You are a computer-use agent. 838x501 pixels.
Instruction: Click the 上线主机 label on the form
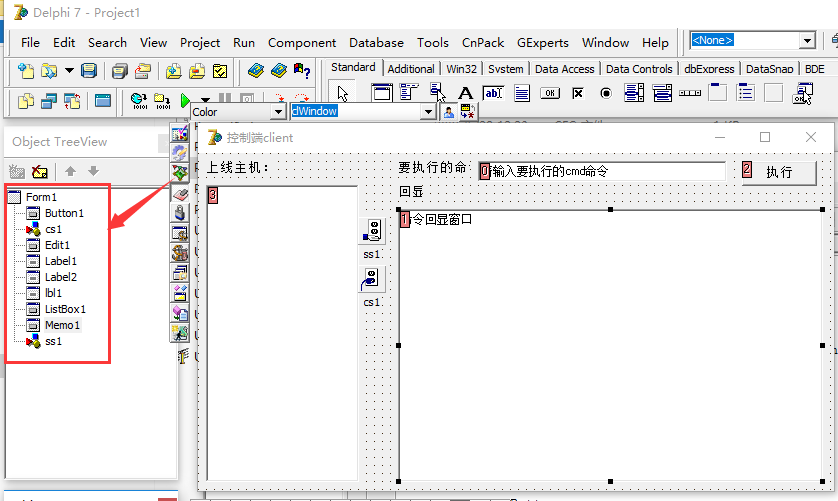tap(238, 168)
